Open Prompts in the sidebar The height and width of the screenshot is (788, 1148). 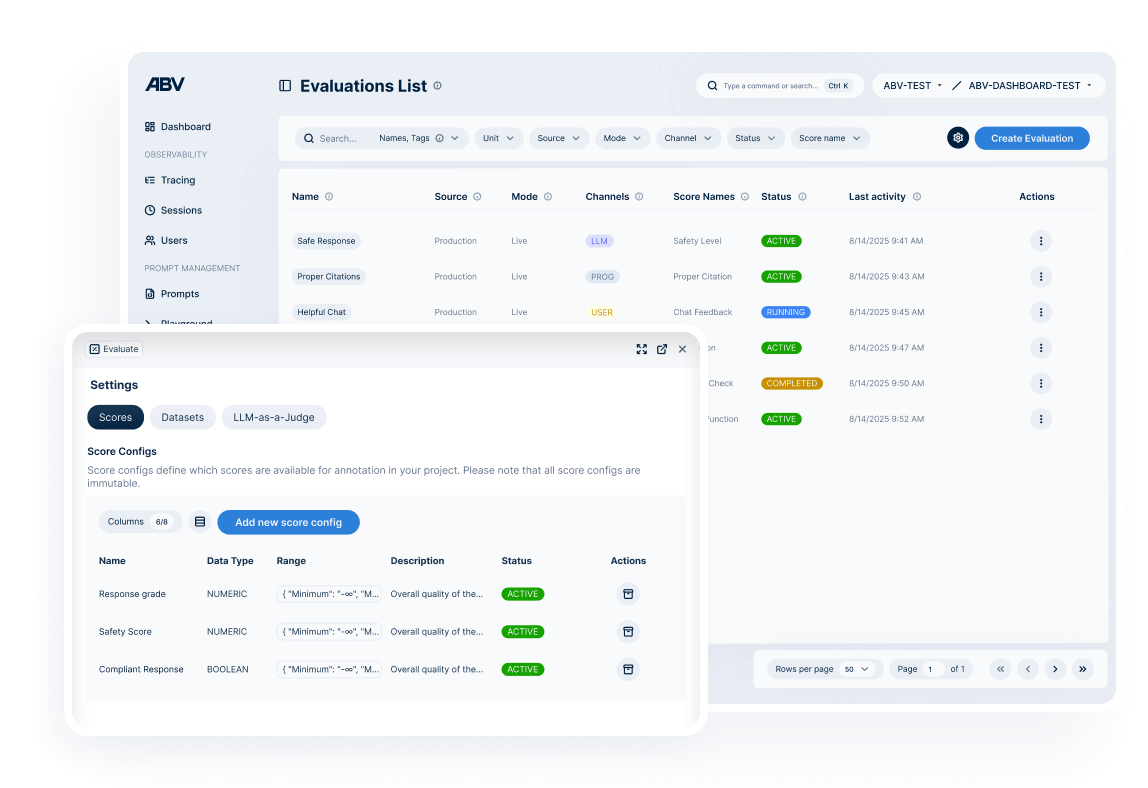tap(151, 294)
